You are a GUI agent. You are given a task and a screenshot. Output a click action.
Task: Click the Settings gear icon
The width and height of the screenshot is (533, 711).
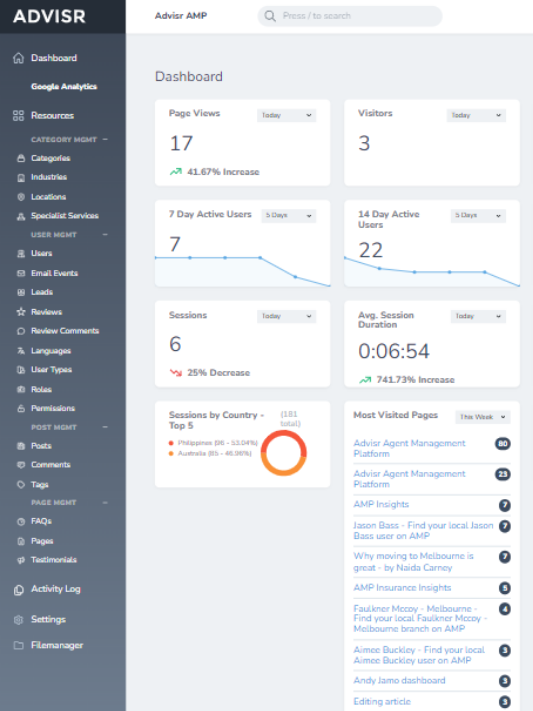tap(19, 619)
